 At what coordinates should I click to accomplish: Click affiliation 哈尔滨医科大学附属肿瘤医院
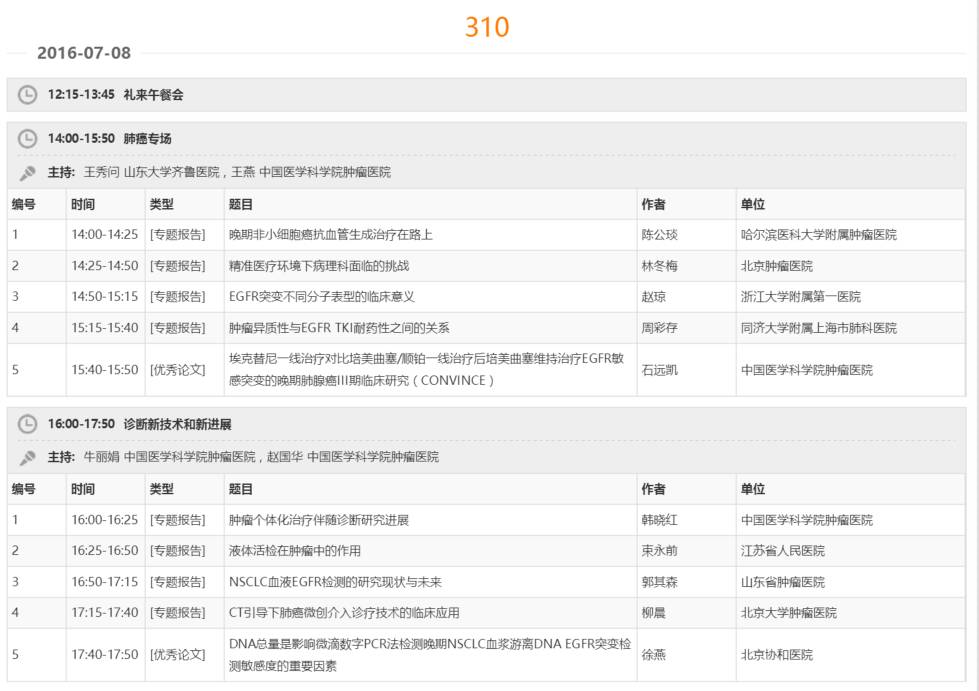[819, 235]
